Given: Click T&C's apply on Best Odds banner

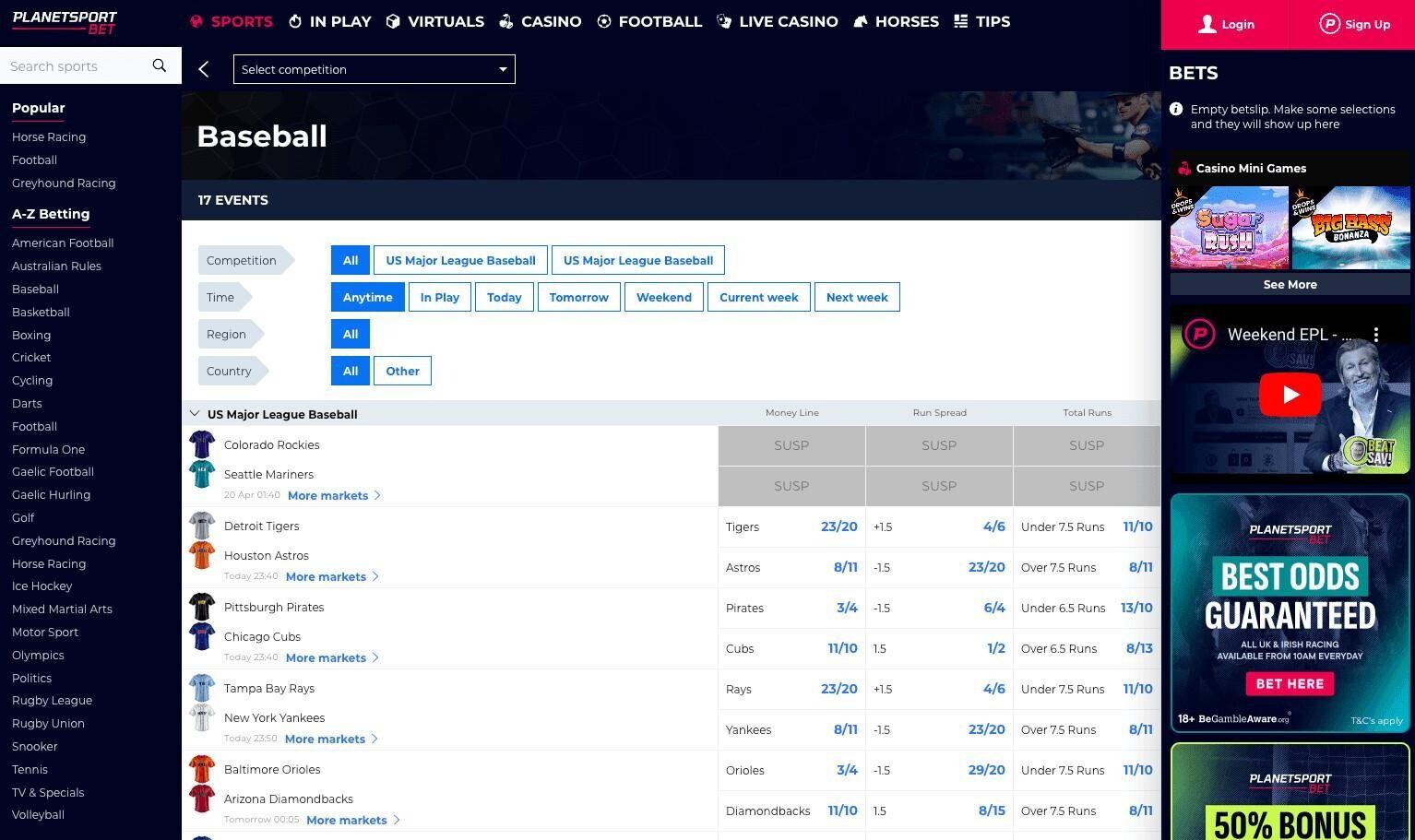Looking at the screenshot, I should click(1376, 720).
